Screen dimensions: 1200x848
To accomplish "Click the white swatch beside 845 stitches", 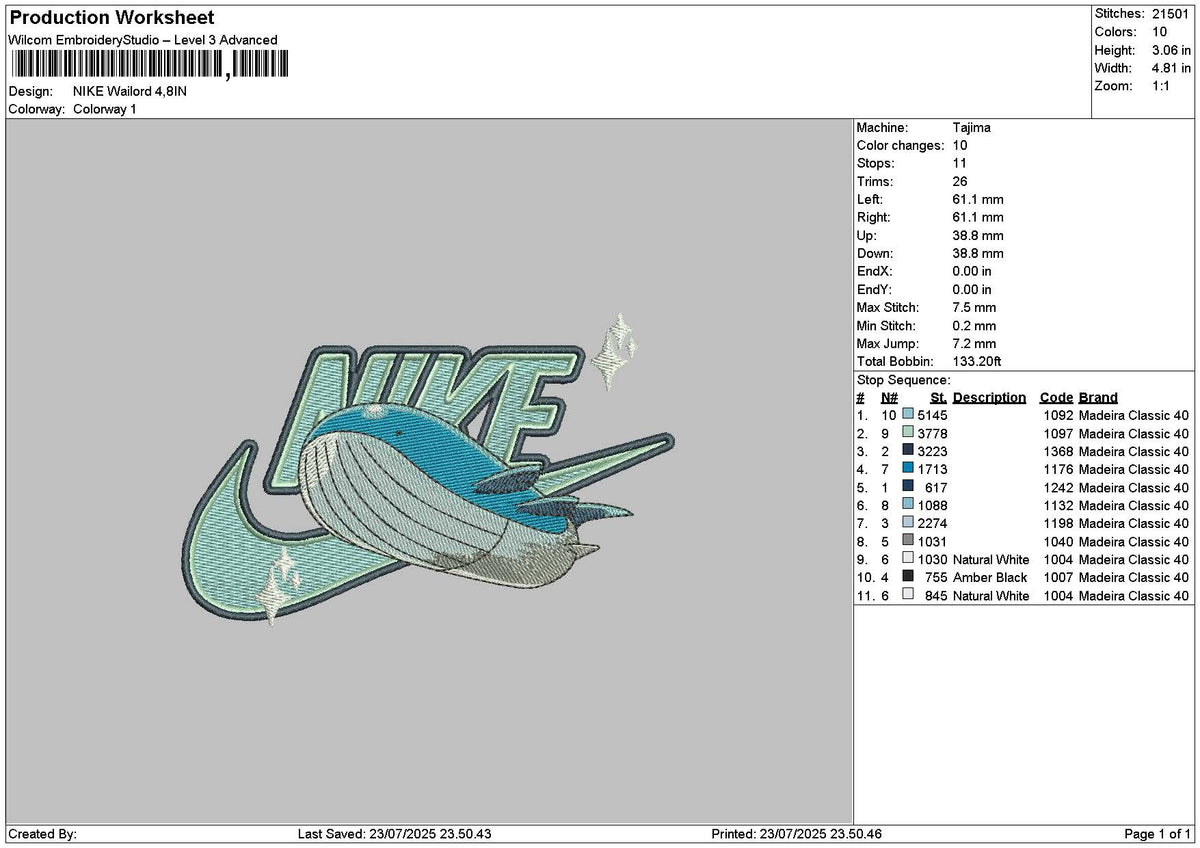I will pos(908,594).
